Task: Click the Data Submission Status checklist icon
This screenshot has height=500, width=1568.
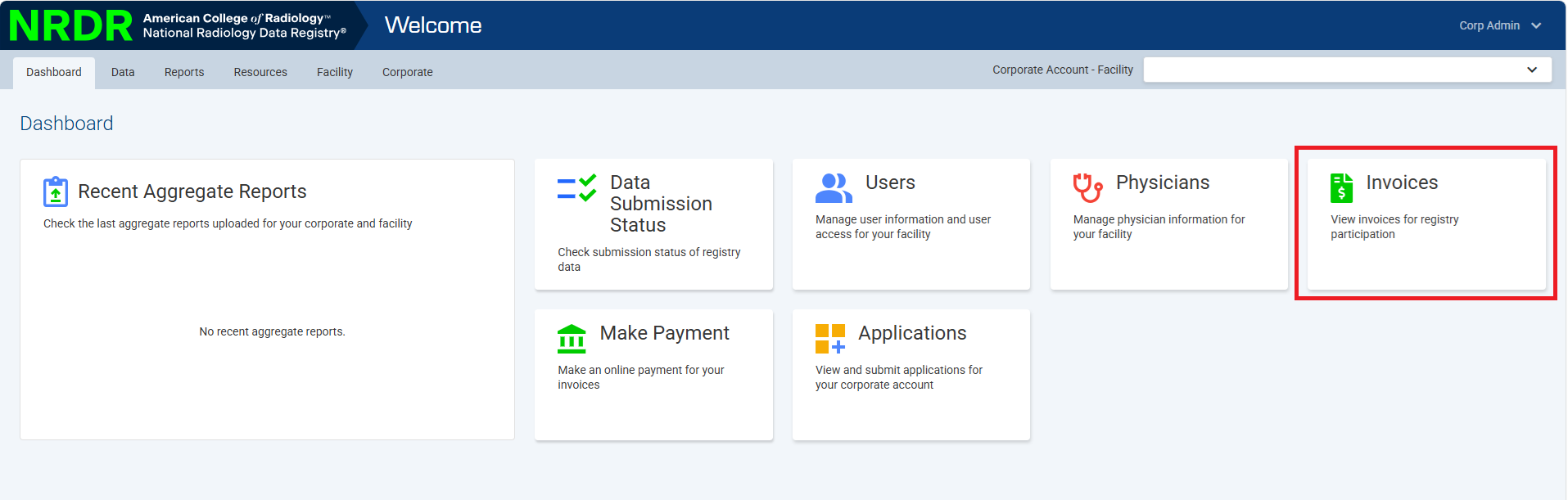Action: tap(576, 187)
